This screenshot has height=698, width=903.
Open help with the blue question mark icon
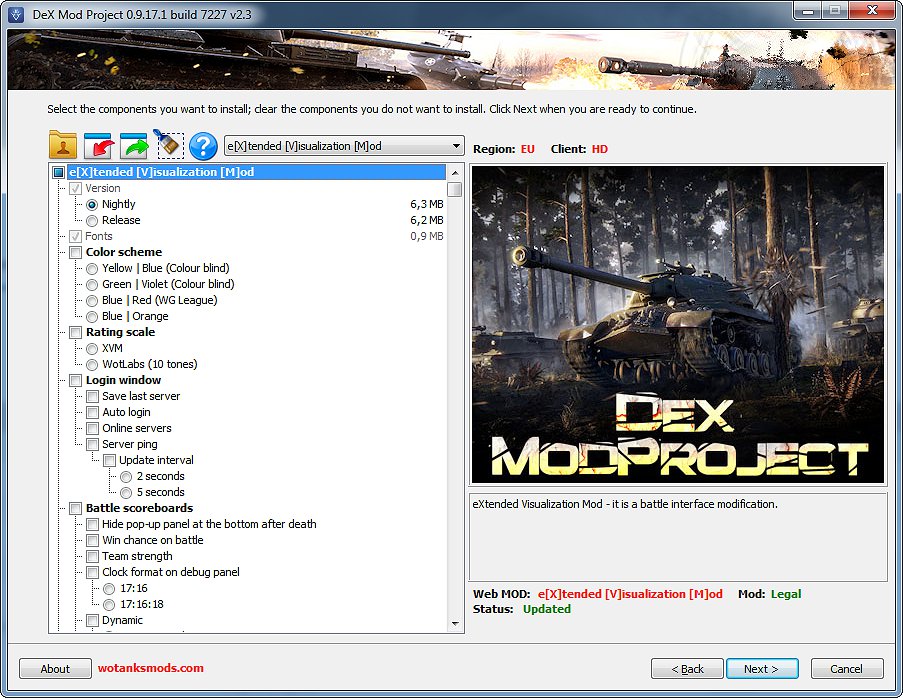[203, 146]
